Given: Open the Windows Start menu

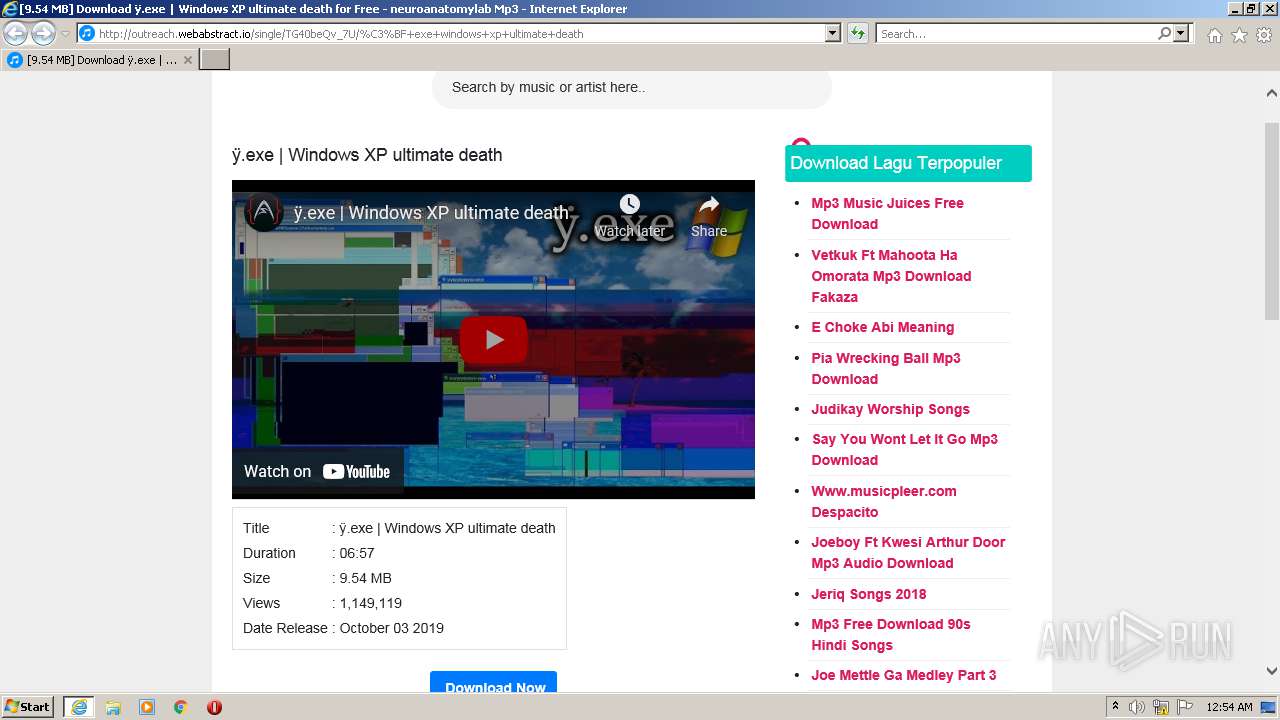Looking at the screenshot, I should [x=28, y=707].
